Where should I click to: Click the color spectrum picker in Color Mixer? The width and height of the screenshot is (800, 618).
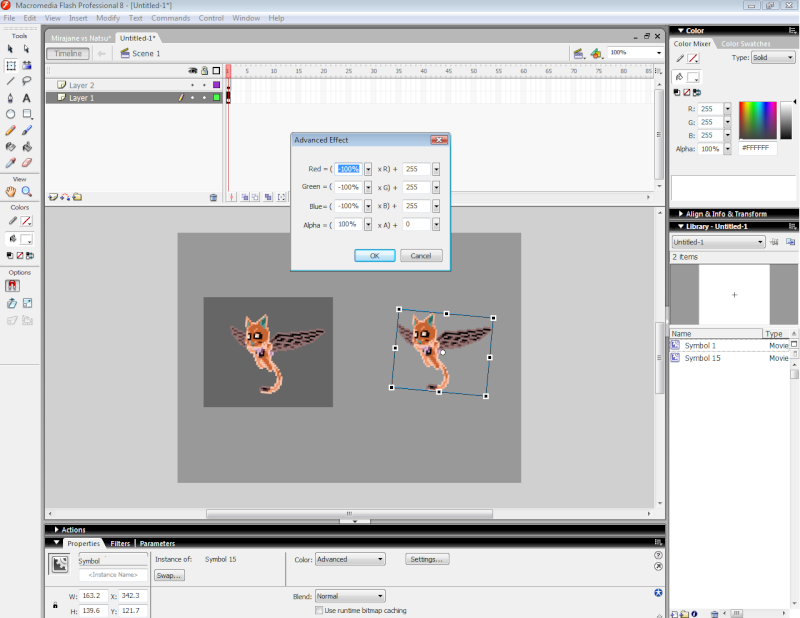(758, 120)
